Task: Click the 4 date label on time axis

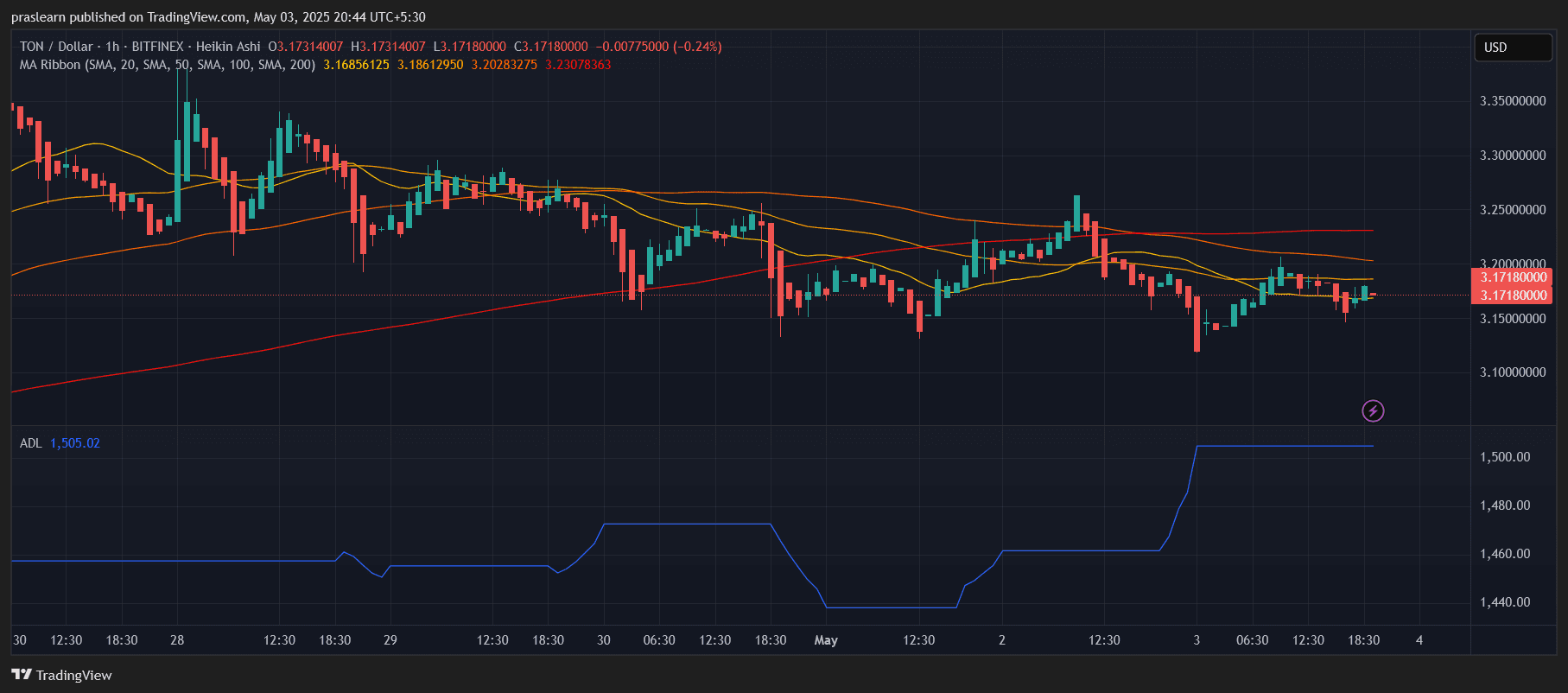Action: pyautogui.click(x=1419, y=640)
